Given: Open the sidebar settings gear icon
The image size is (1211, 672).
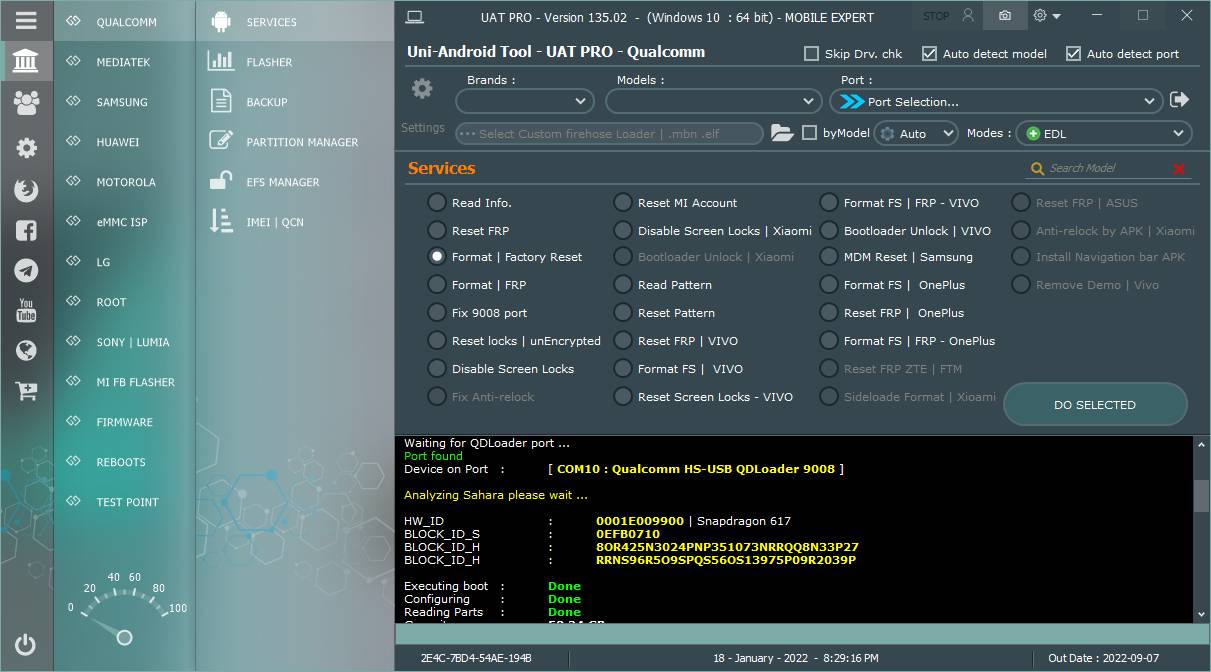Looking at the screenshot, I should click(26, 148).
